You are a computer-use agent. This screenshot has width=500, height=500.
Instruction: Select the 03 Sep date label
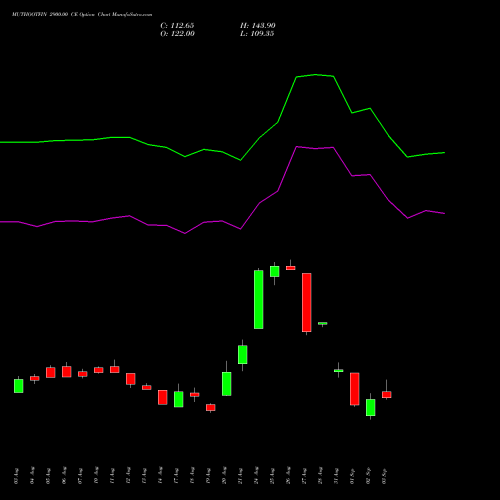tap(384, 476)
